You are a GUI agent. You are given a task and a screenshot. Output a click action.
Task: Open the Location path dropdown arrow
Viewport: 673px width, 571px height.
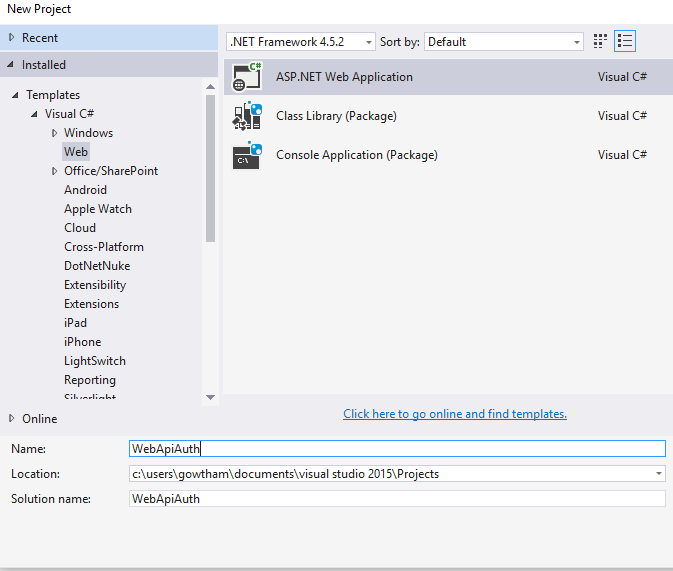(x=658, y=474)
